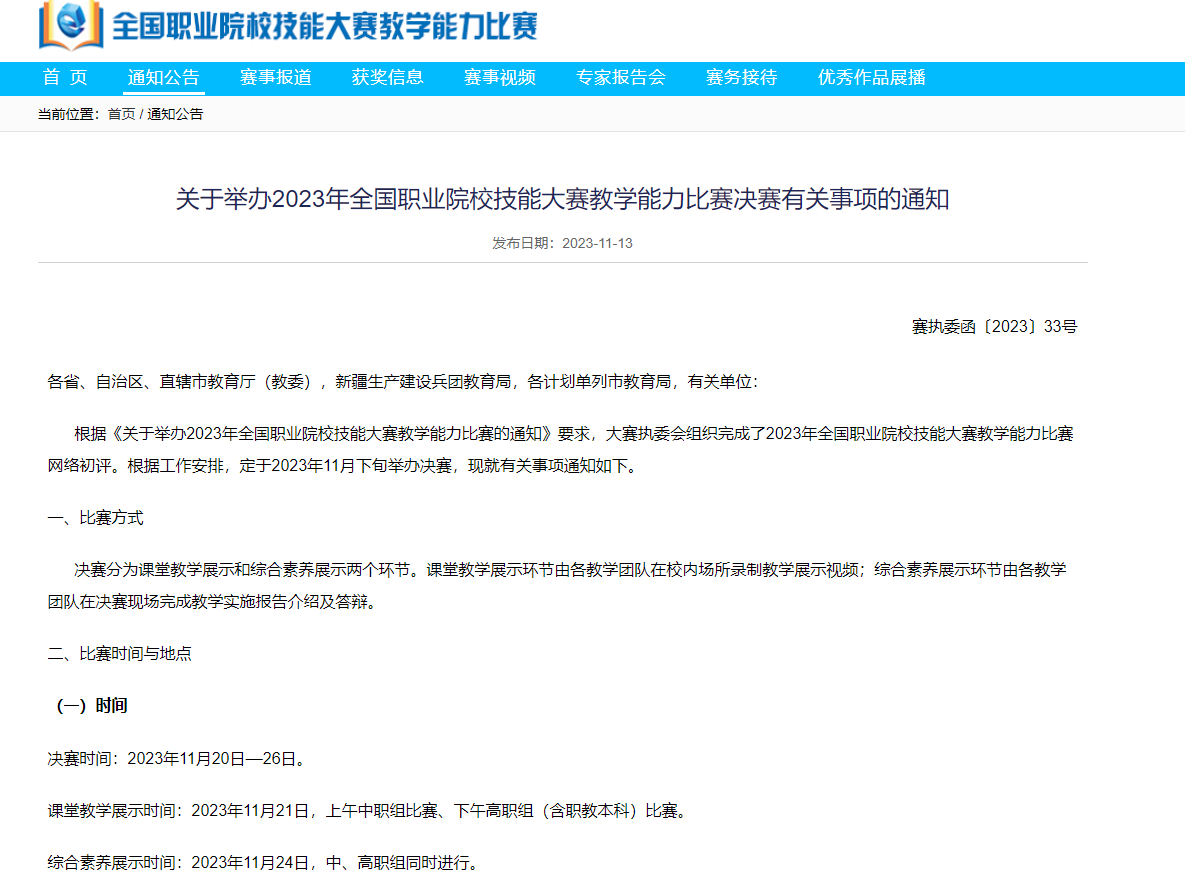Click the 发布日期 2023-11-13 text
Viewport: 1185px width, 871px height.
pos(562,243)
